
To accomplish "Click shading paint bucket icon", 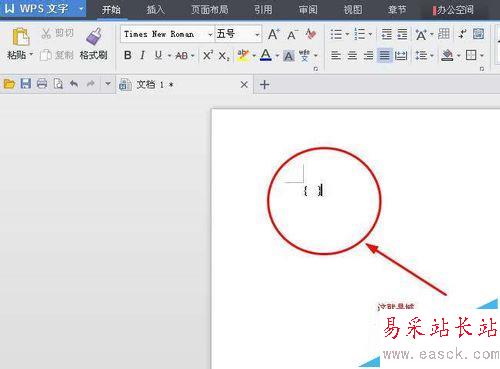I will (447, 55).
